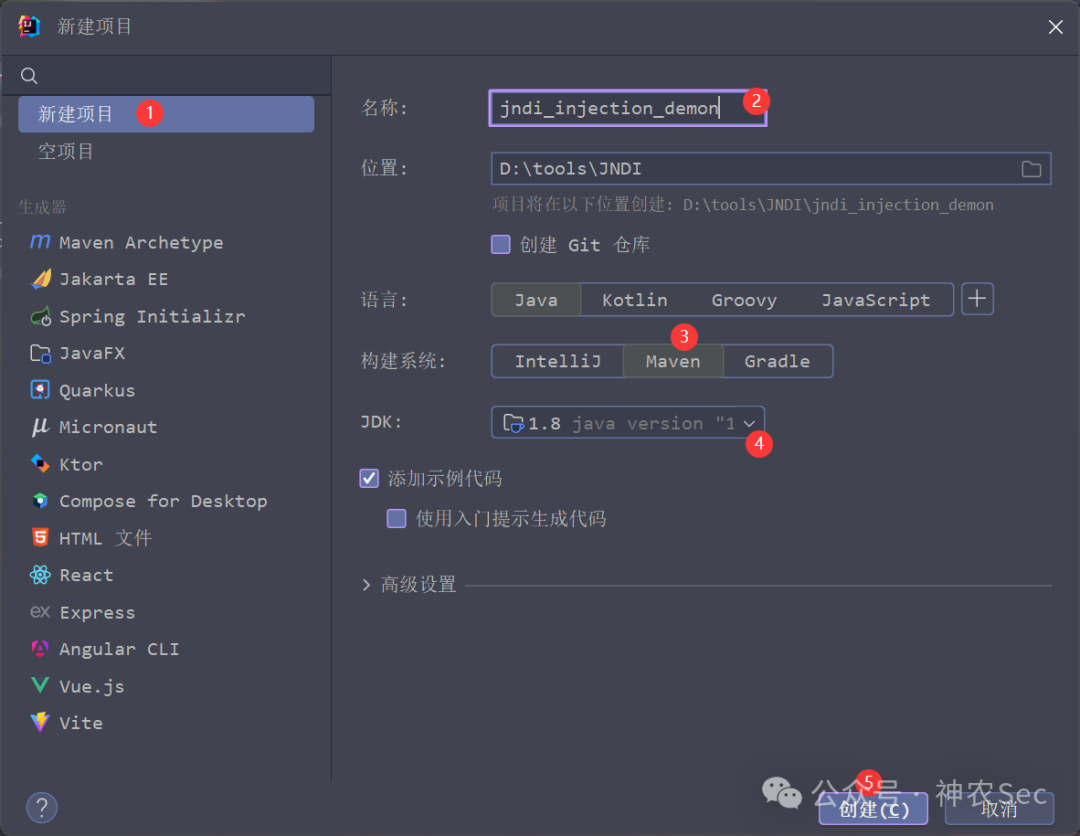Select the Micronaut generator label
The image size is (1080, 836).
tap(108, 427)
